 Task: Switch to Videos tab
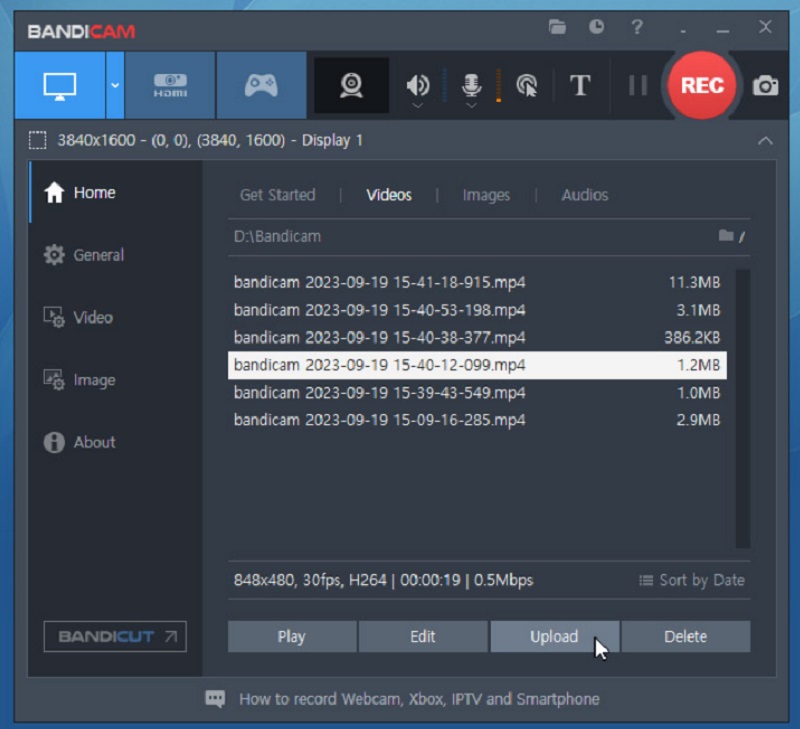(x=389, y=195)
